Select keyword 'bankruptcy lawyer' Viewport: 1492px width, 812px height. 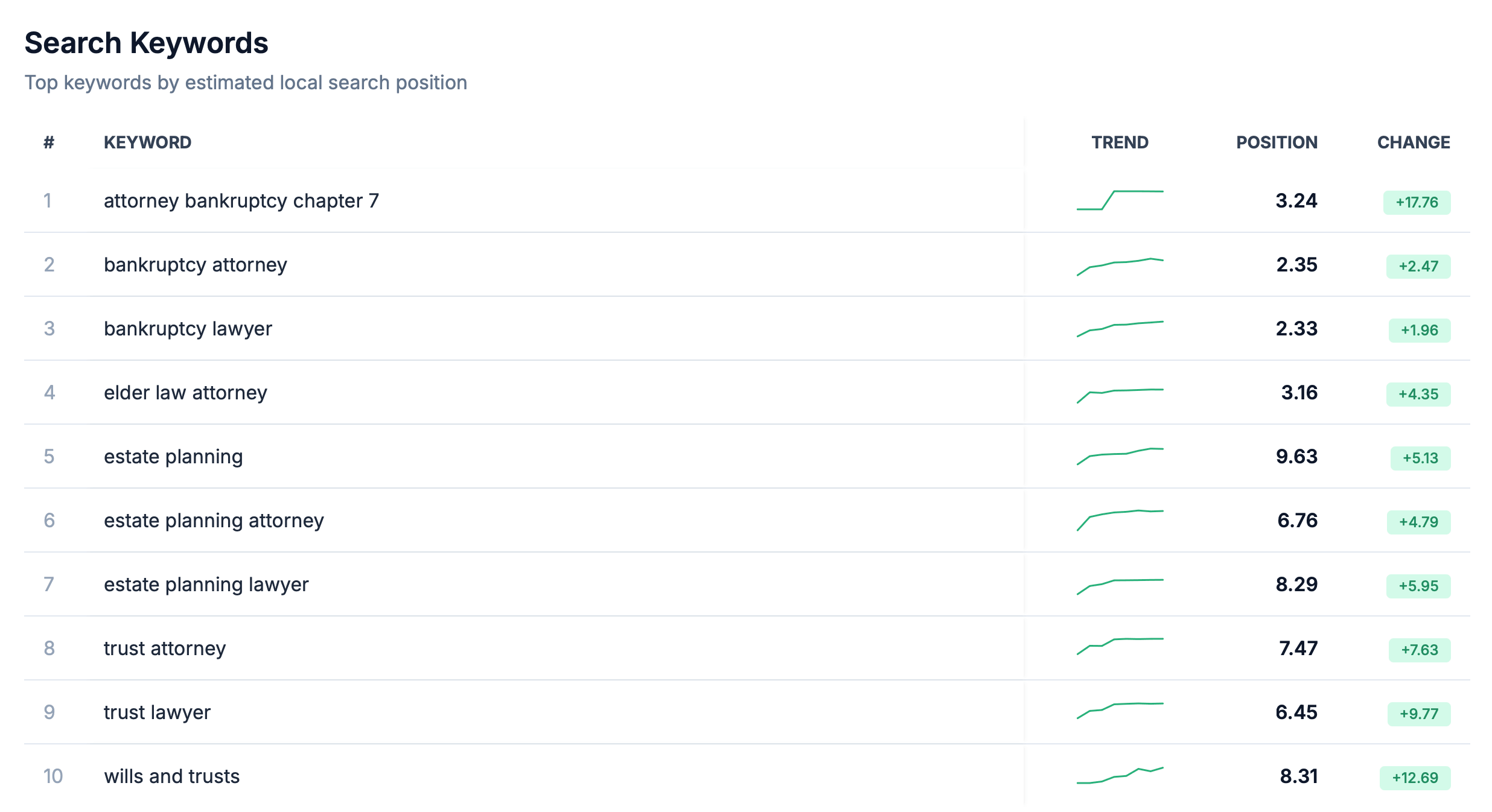pos(188,328)
